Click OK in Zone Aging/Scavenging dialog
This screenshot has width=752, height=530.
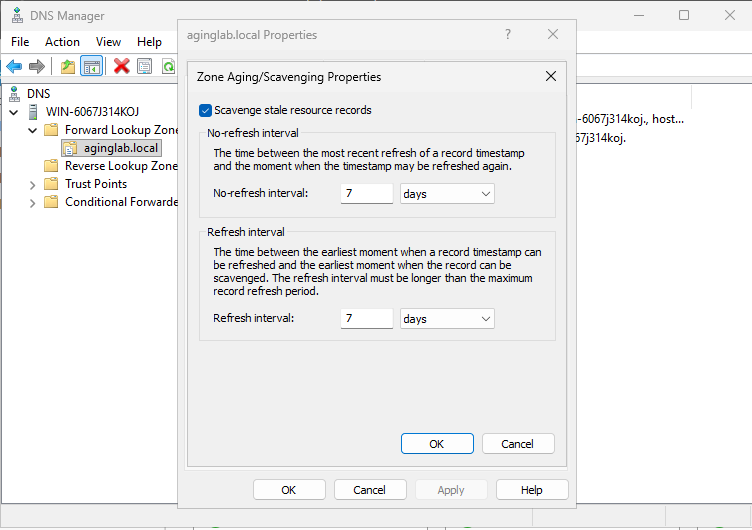[x=437, y=444]
